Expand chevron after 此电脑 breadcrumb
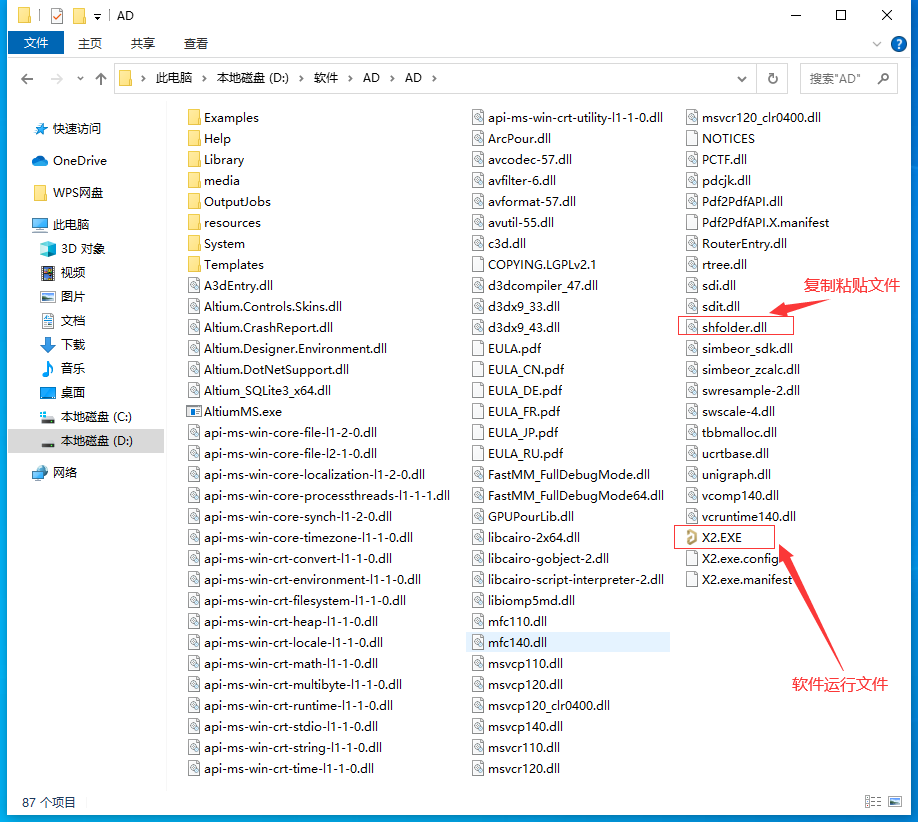 click(x=204, y=78)
